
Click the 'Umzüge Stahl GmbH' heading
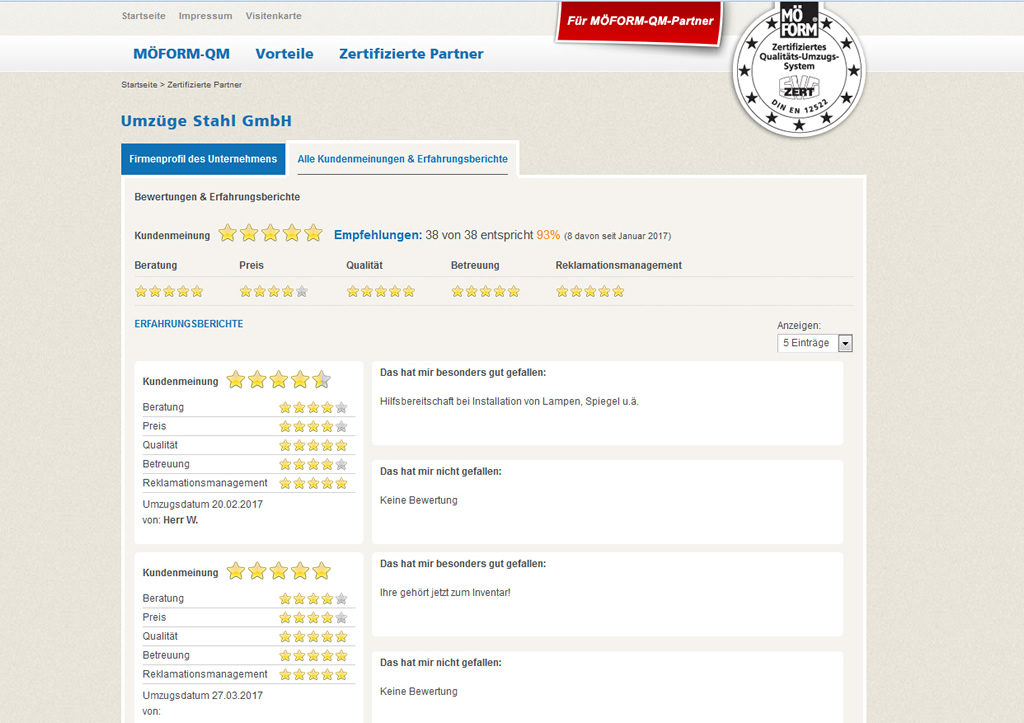point(206,121)
